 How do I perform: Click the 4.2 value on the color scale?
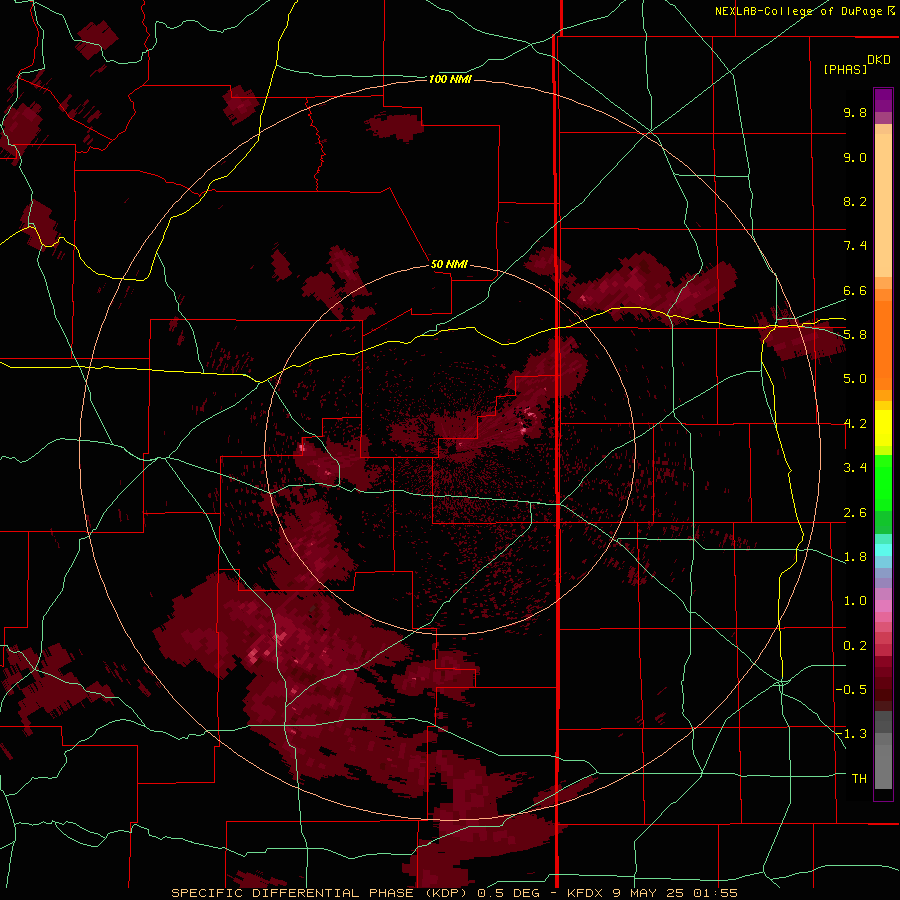click(x=855, y=424)
